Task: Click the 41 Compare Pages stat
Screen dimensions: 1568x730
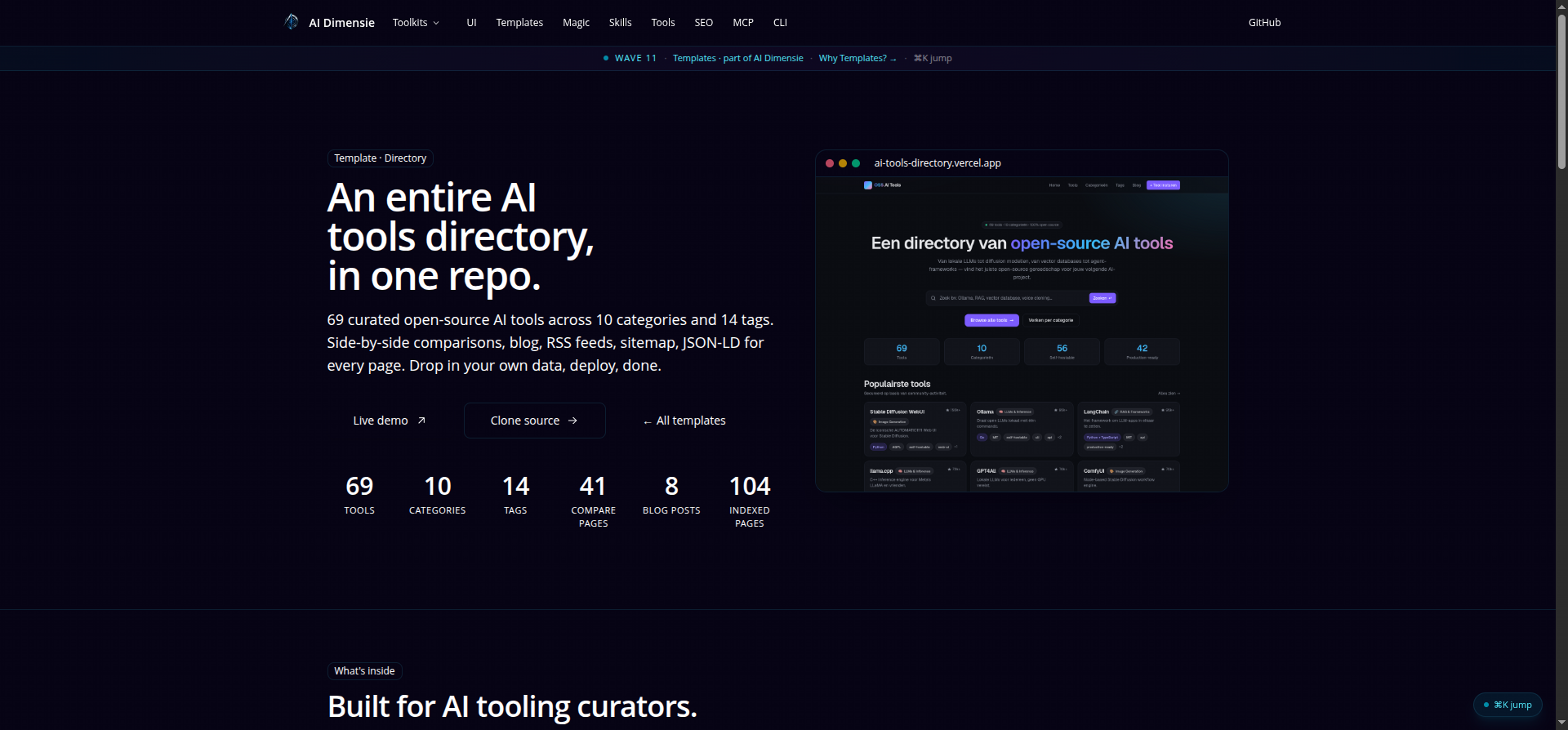Action: (x=593, y=501)
